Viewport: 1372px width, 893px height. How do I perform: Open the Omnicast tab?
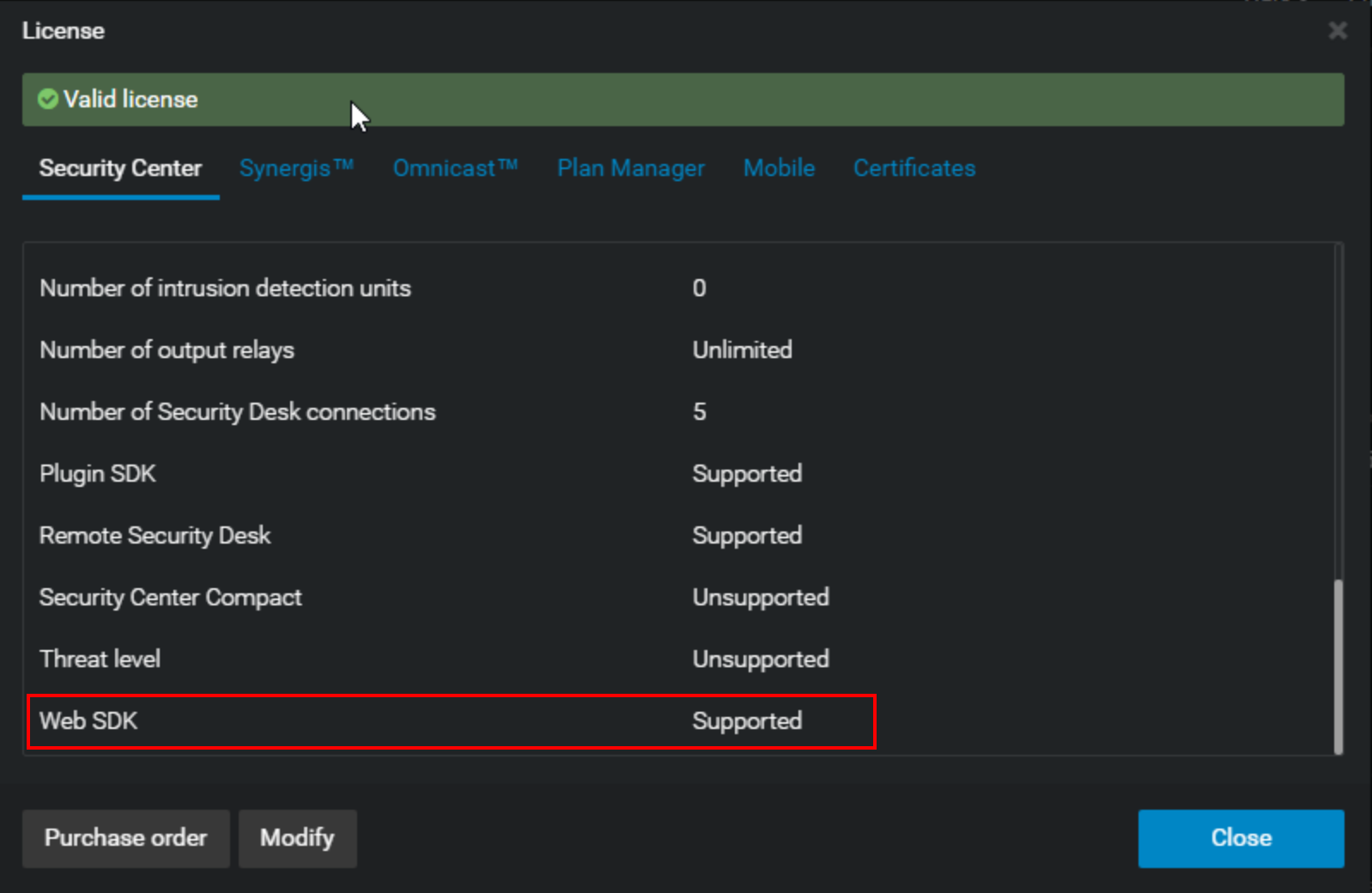point(455,168)
